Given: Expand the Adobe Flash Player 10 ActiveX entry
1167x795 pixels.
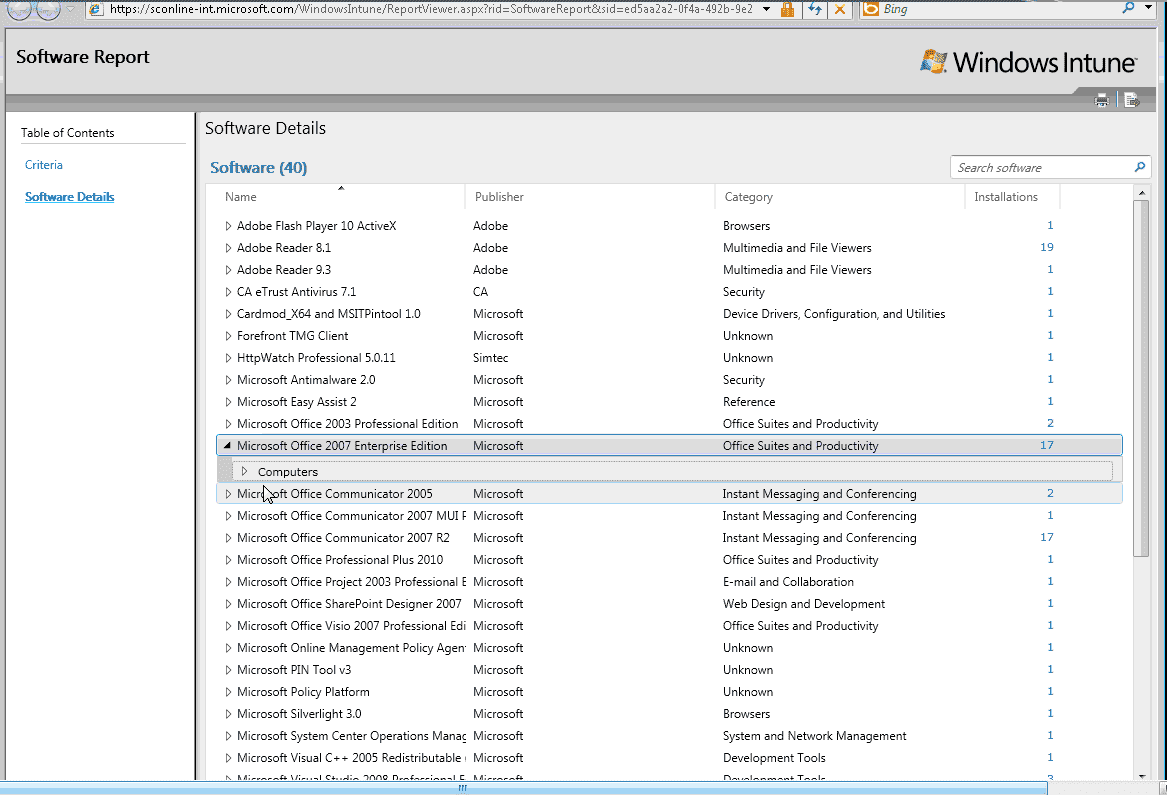Looking at the screenshot, I should (x=227, y=225).
